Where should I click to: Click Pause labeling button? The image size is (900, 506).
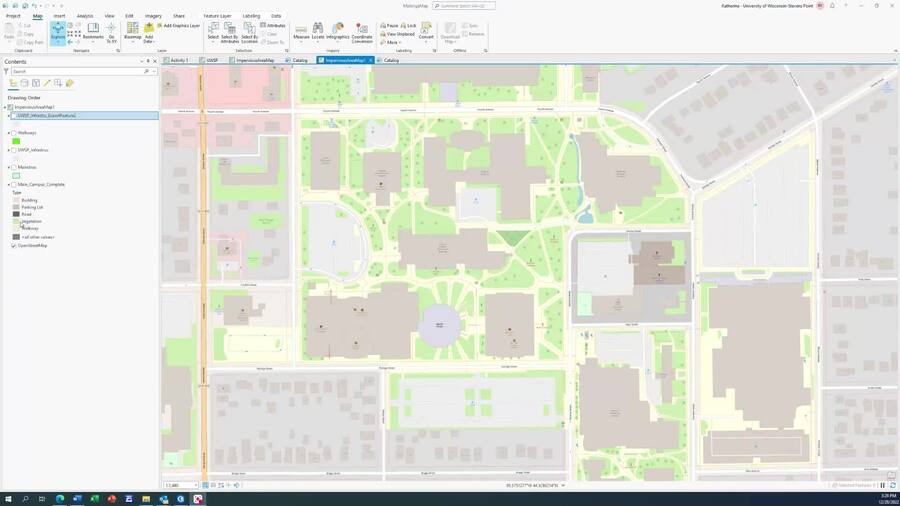tap(389, 26)
